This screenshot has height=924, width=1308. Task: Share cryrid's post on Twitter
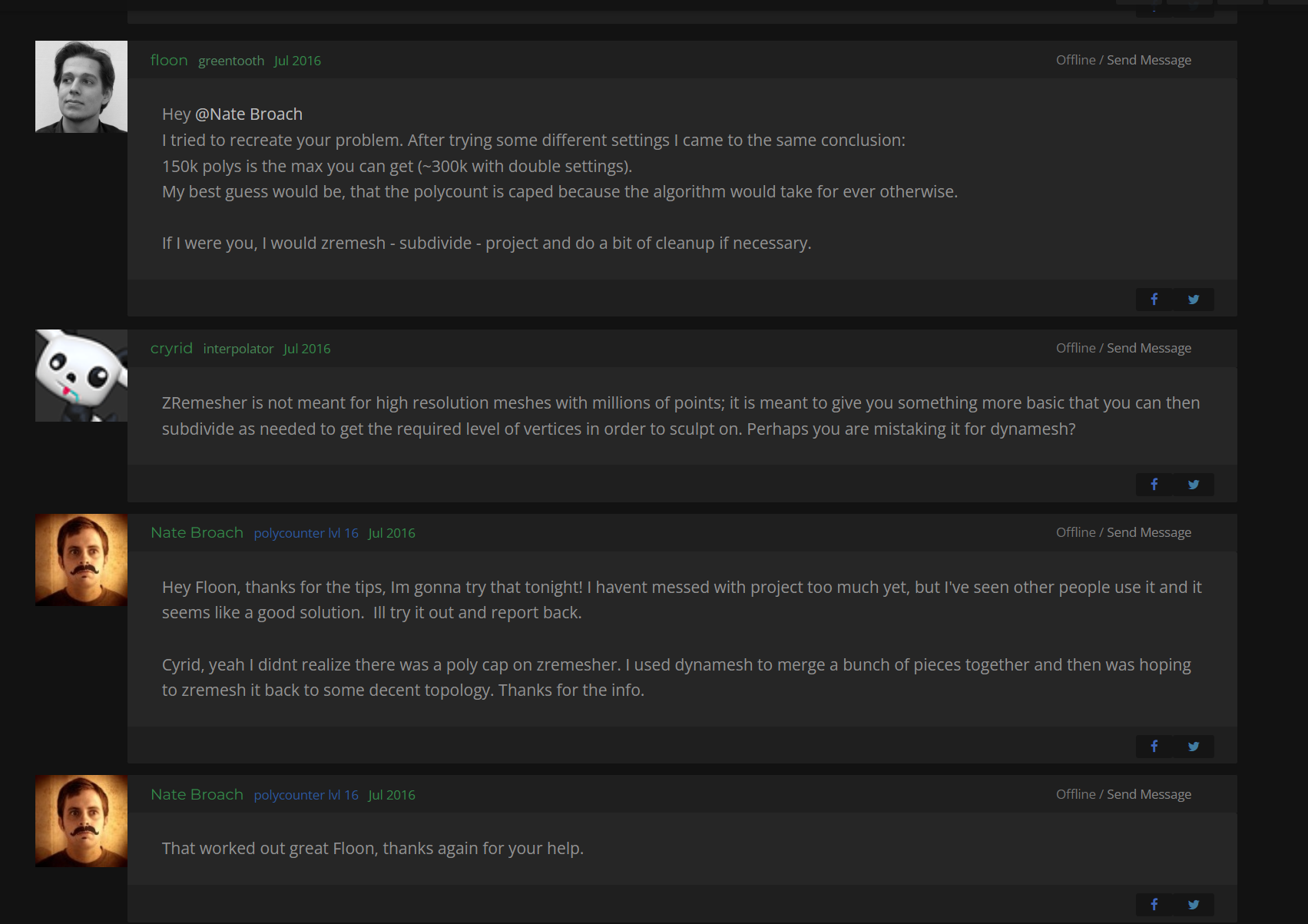point(1194,485)
